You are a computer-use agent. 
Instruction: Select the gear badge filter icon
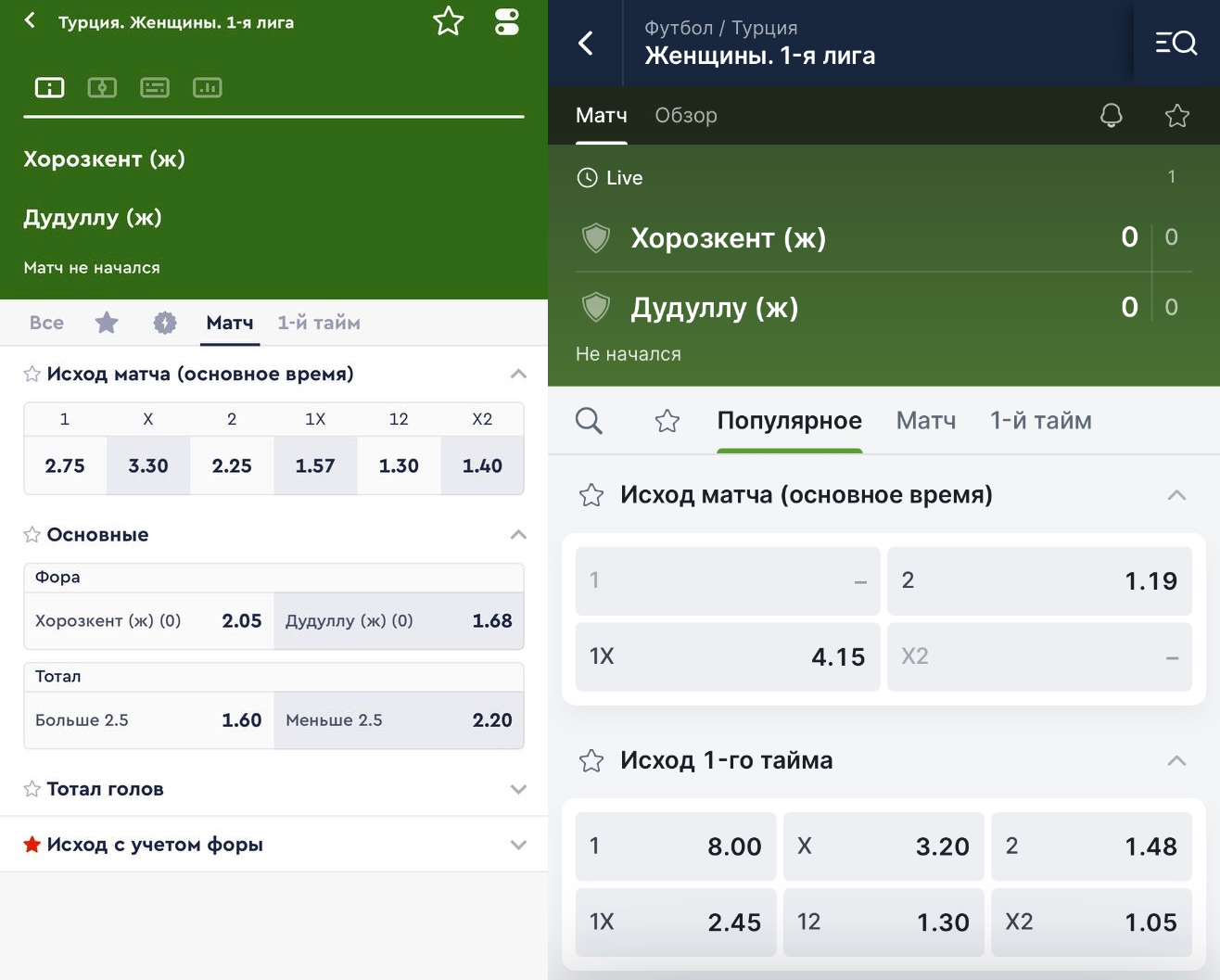pos(165,323)
